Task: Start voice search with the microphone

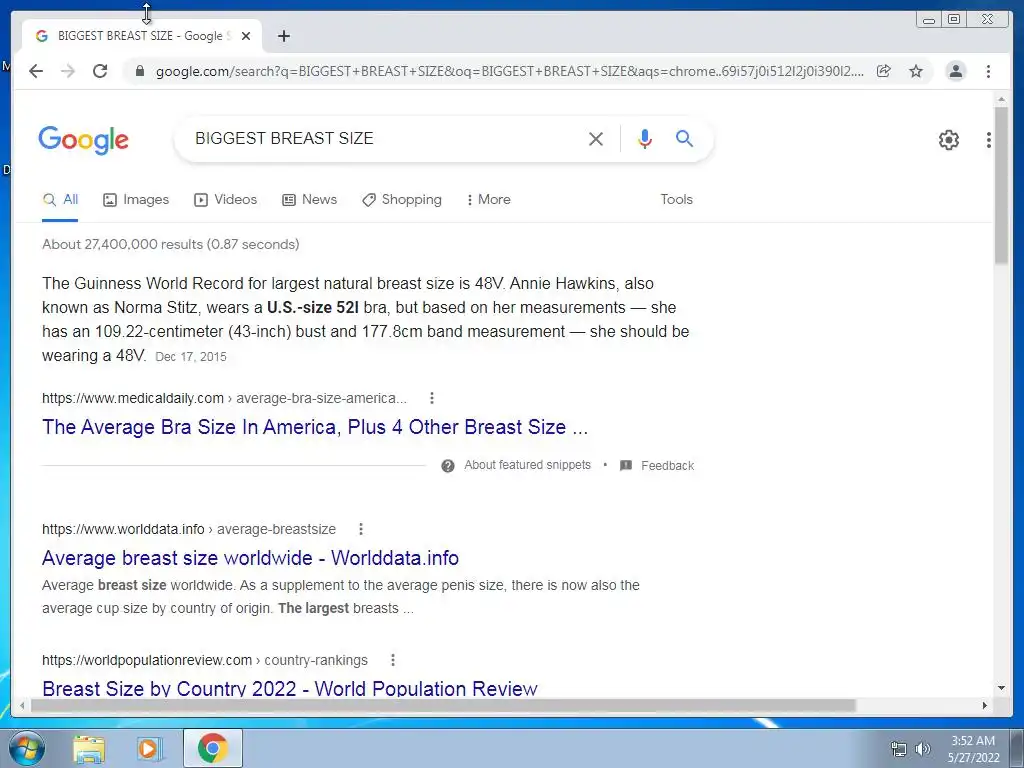Action: tap(645, 138)
